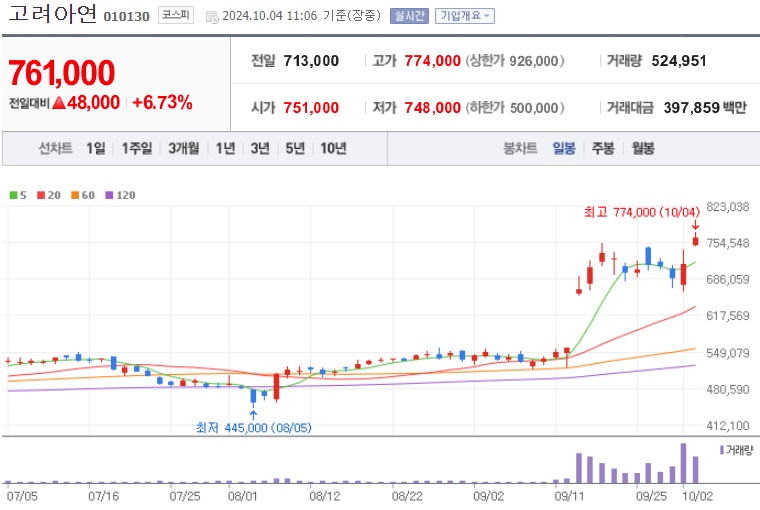Click the 09/11 x-axis date
Viewport: 760px width, 510px height.
[x=569, y=496]
